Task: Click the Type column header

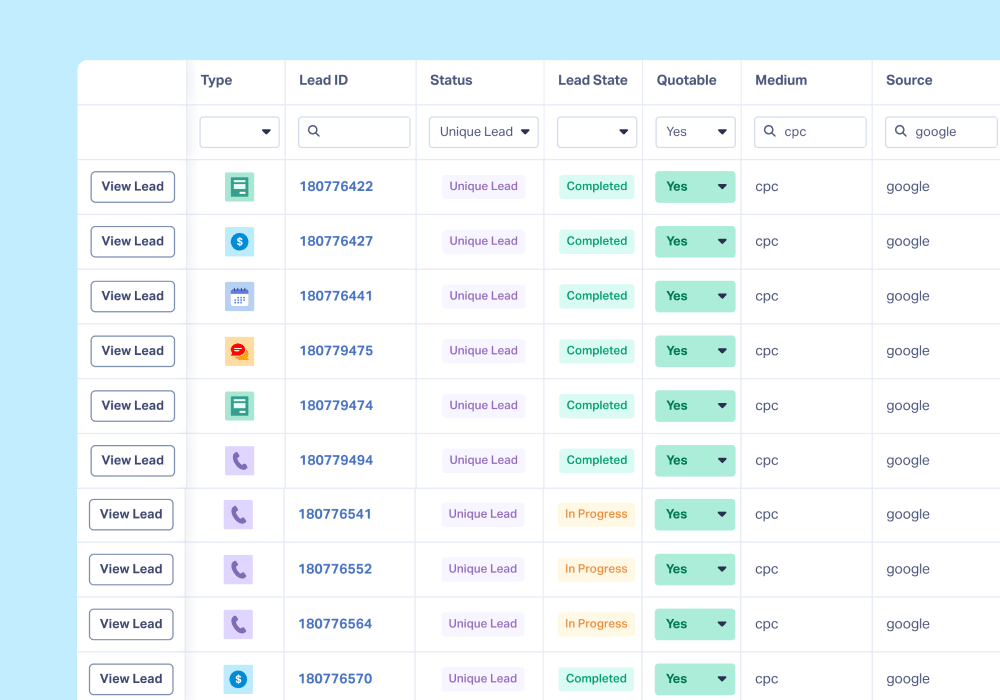Action: 216,80
